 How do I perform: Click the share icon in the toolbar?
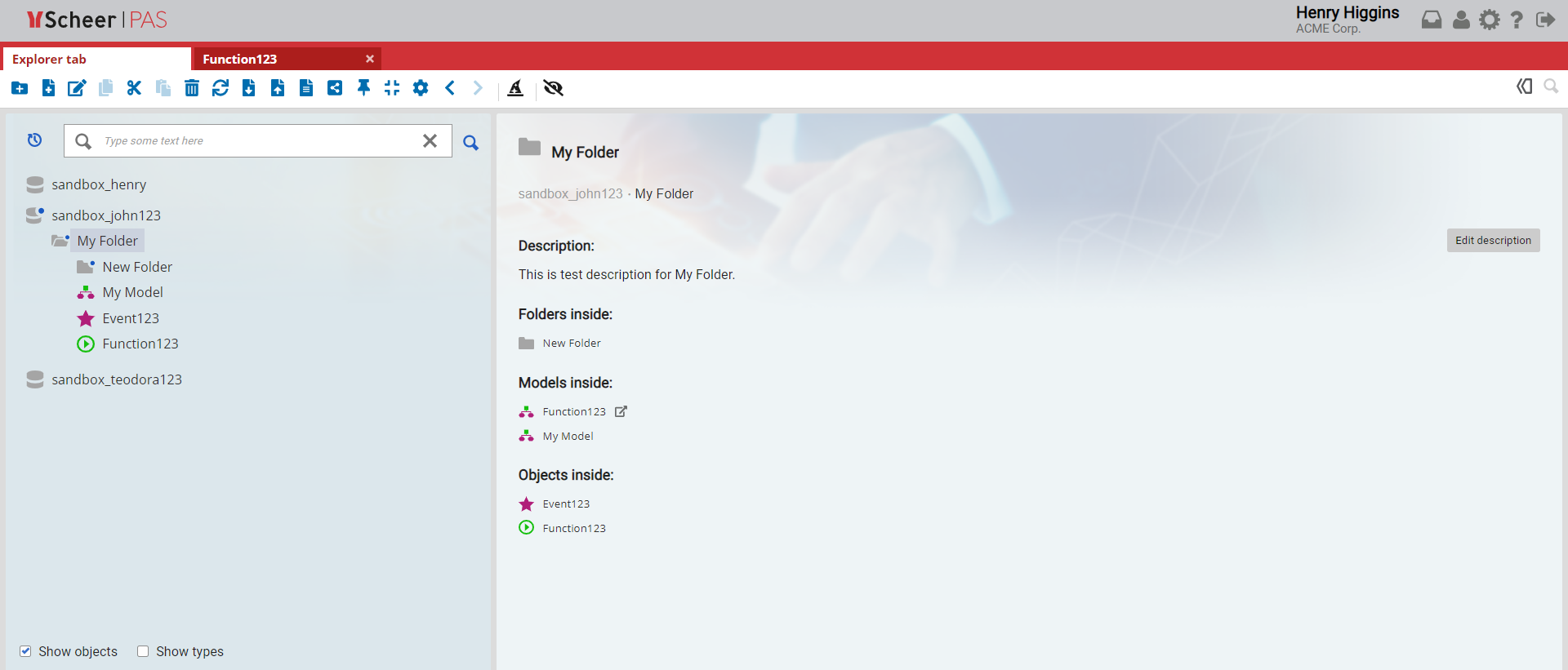pyautogui.click(x=335, y=88)
